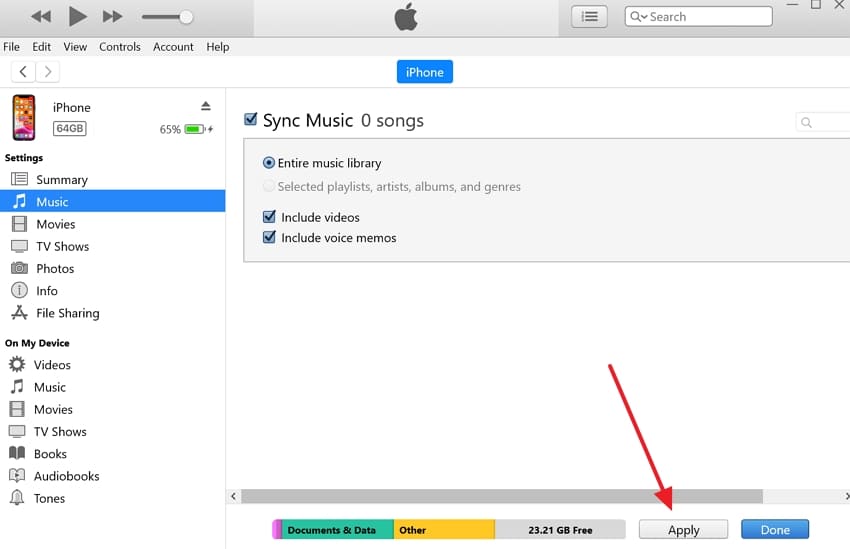Image resolution: width=850 pixels, height=549 pixels.
Task: Click the Videos gear icon
Action: pyautogui.click(x=17, y=364)
